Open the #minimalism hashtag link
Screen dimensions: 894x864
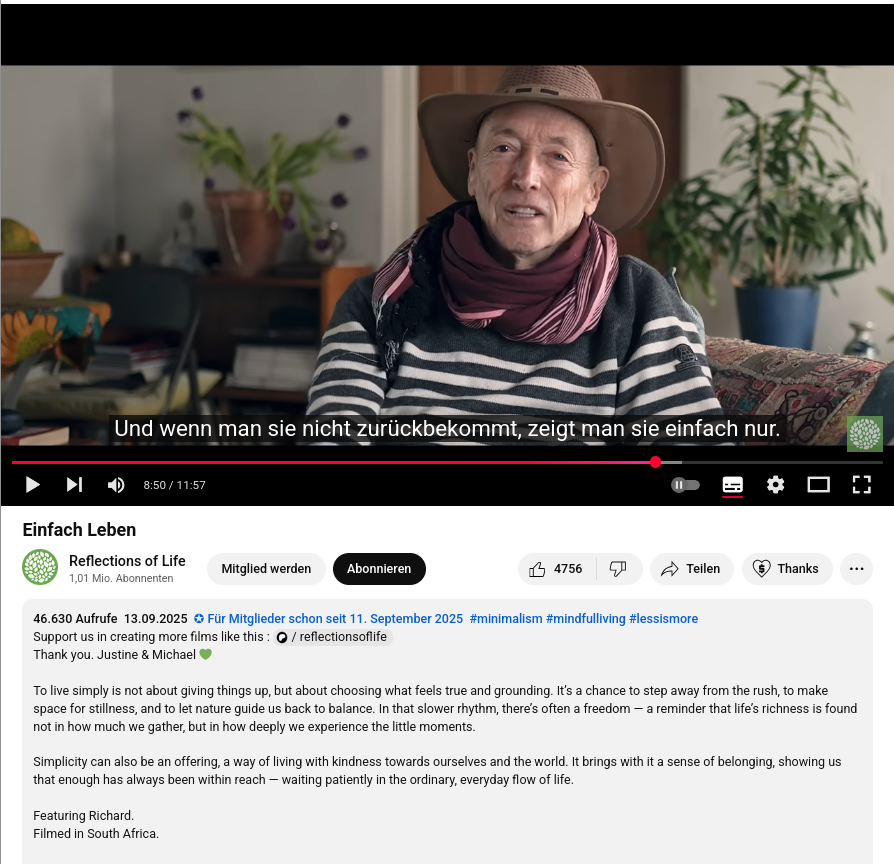[x=506, y=618]
